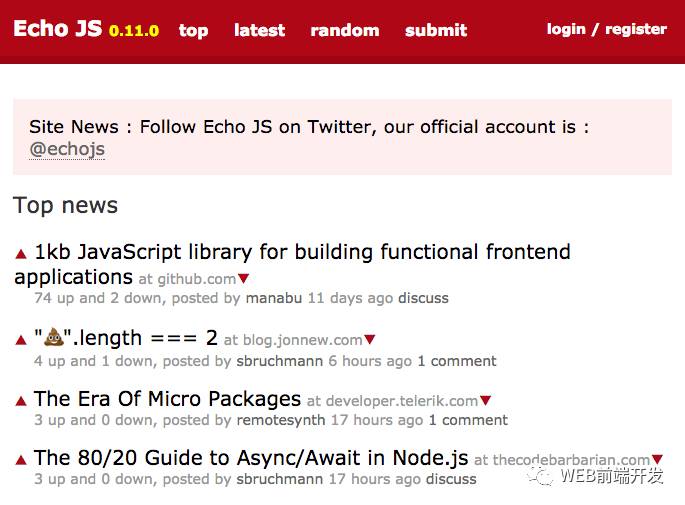Open discuss link for 1kb library story
The image size is (685, 505).
[423, 298]
